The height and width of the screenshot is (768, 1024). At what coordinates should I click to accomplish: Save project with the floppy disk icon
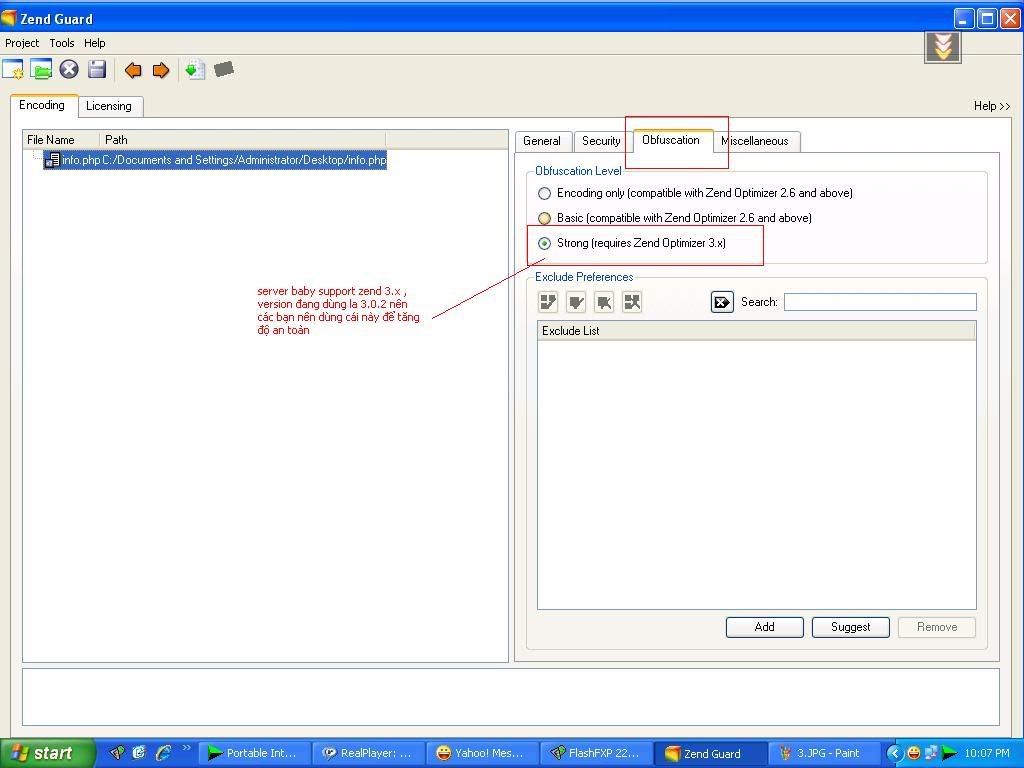(x=97, y=69)
